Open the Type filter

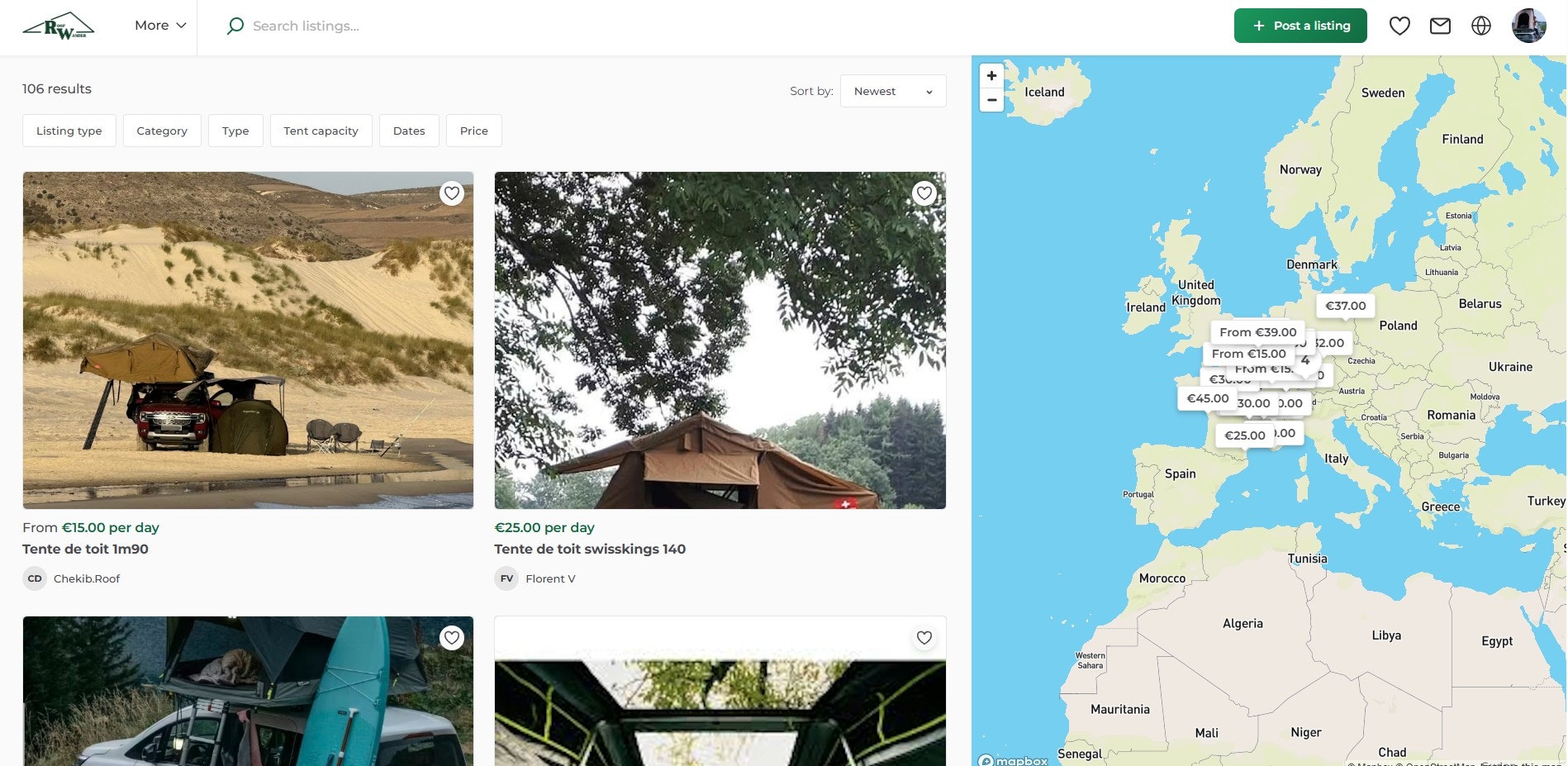click(235, 131)
